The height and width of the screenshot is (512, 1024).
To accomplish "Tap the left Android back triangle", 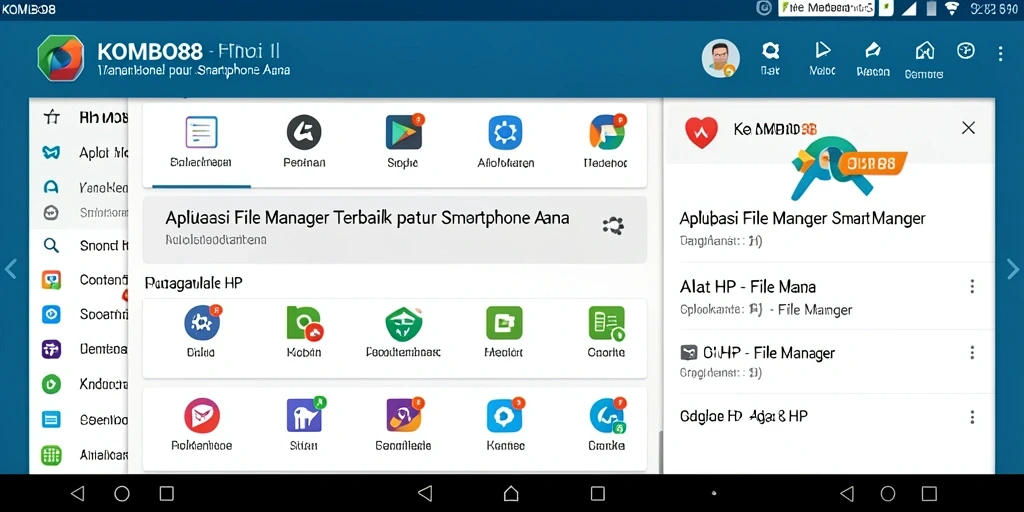I will point(78,493).
